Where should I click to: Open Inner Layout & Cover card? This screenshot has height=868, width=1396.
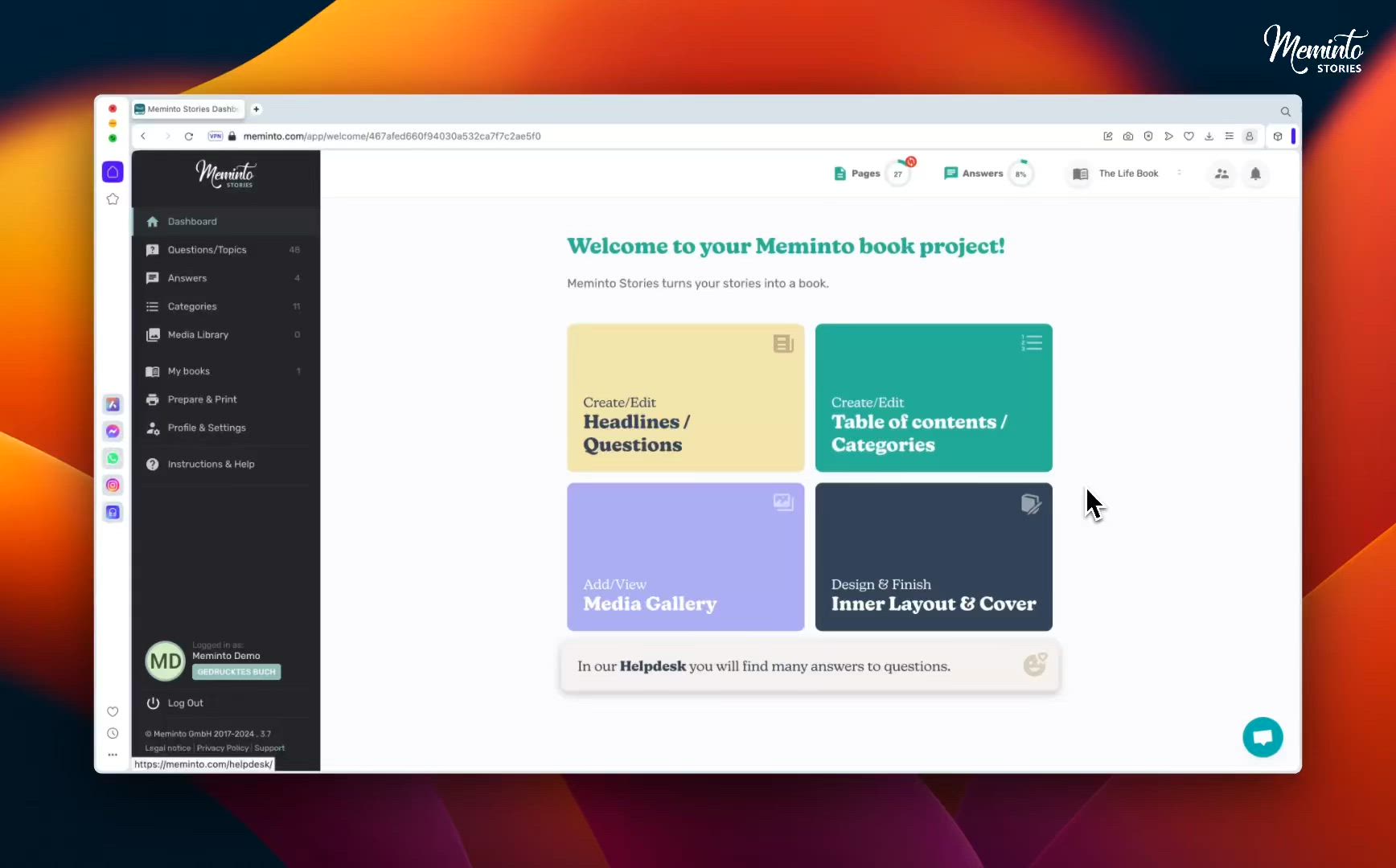pyautogui.click(x=934, y=557)
